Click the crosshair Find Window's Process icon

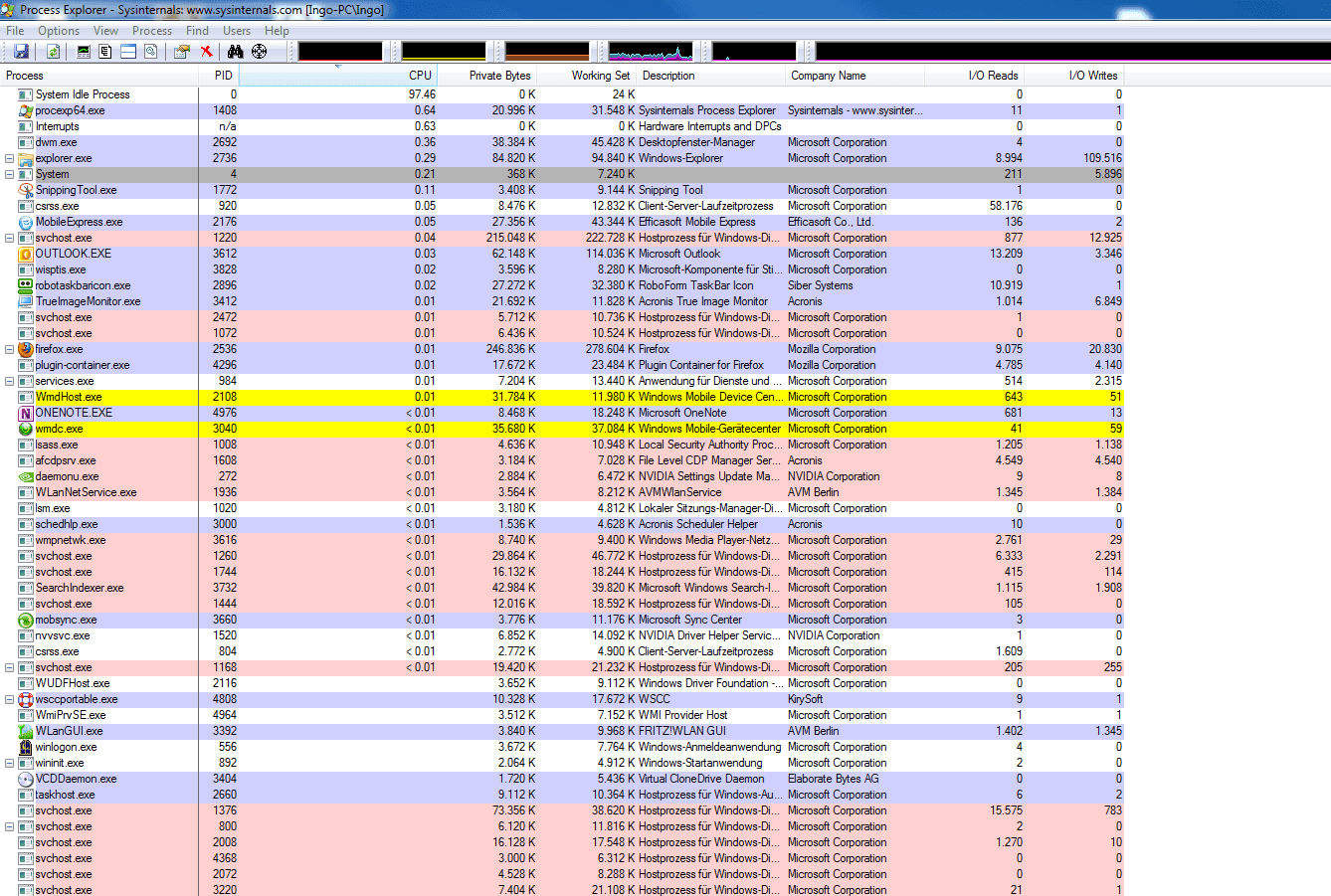(x=259, y=52)
